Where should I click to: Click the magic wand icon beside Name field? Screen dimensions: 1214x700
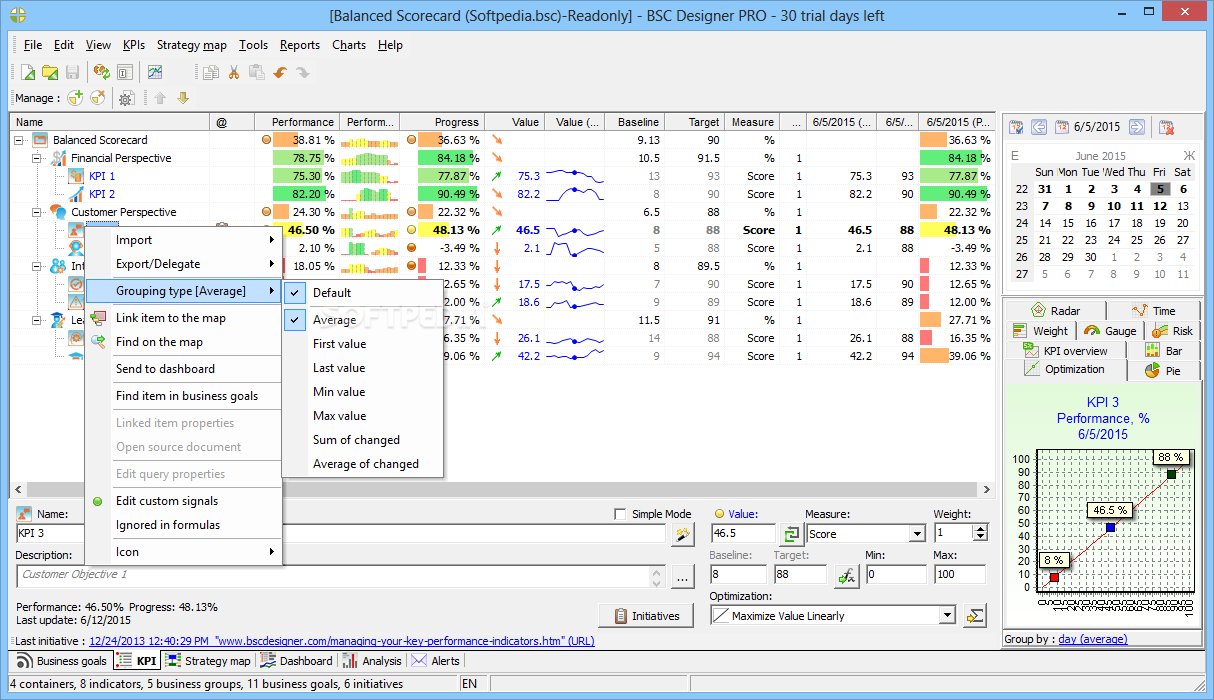pyautogui.click(x=682, y=535)
